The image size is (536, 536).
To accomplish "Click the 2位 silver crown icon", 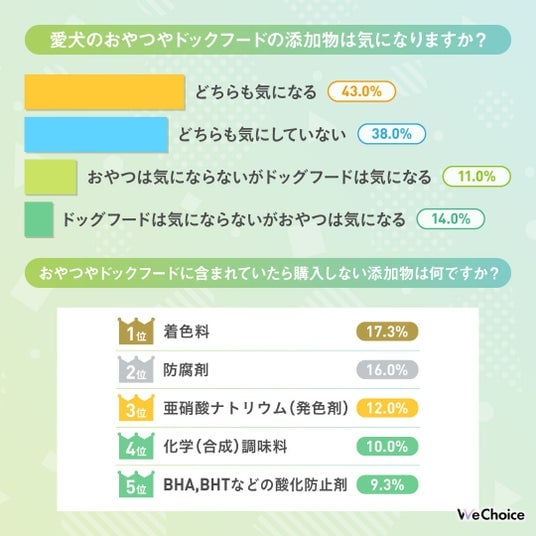I will (x=136, y=370).
